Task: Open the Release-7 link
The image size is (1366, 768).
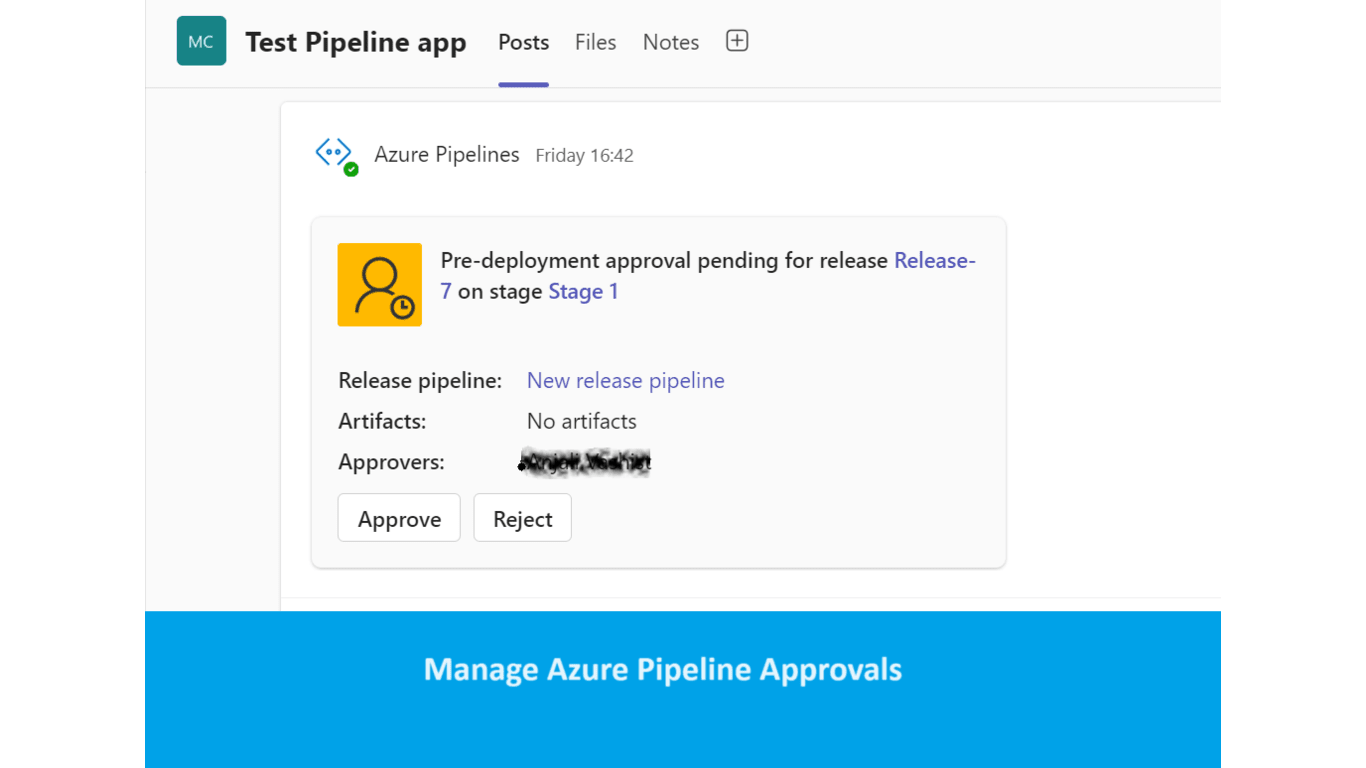Action: click(x=934, y=261)
